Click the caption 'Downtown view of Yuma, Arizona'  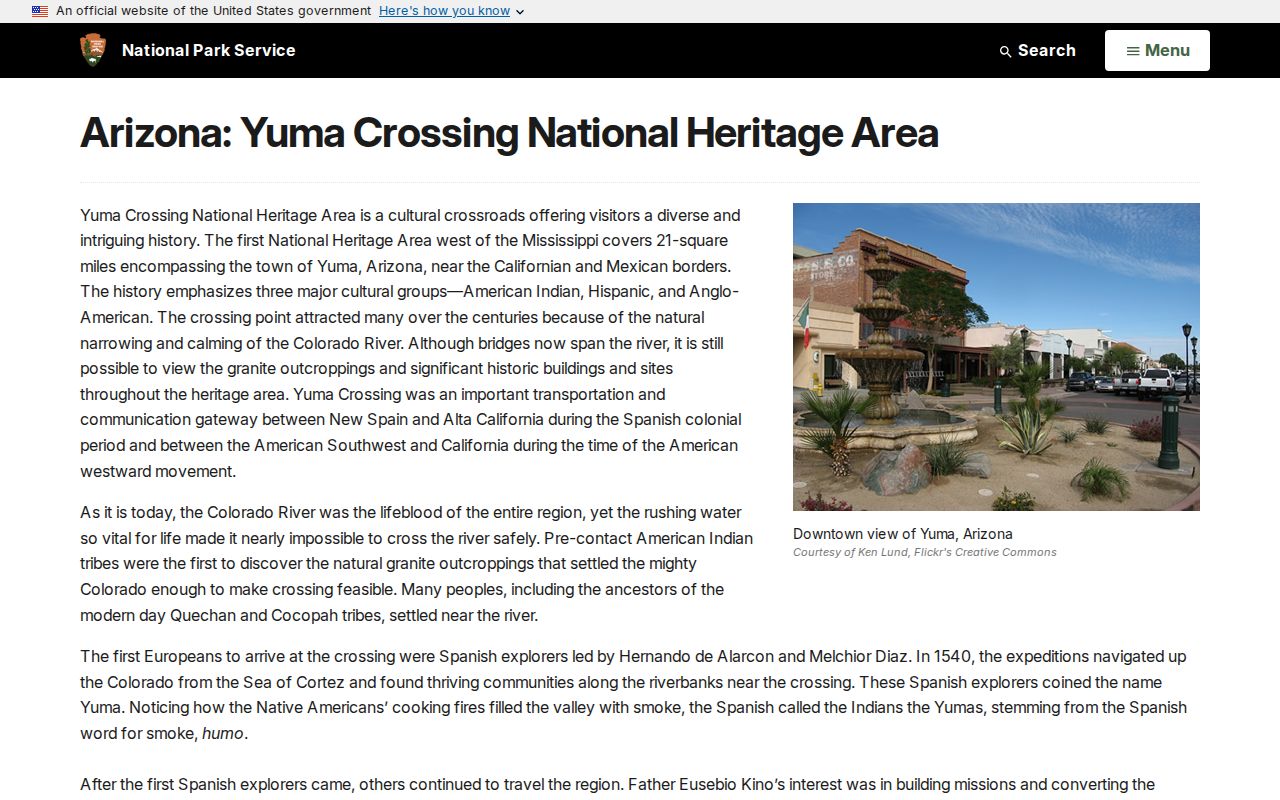point(903,534)
